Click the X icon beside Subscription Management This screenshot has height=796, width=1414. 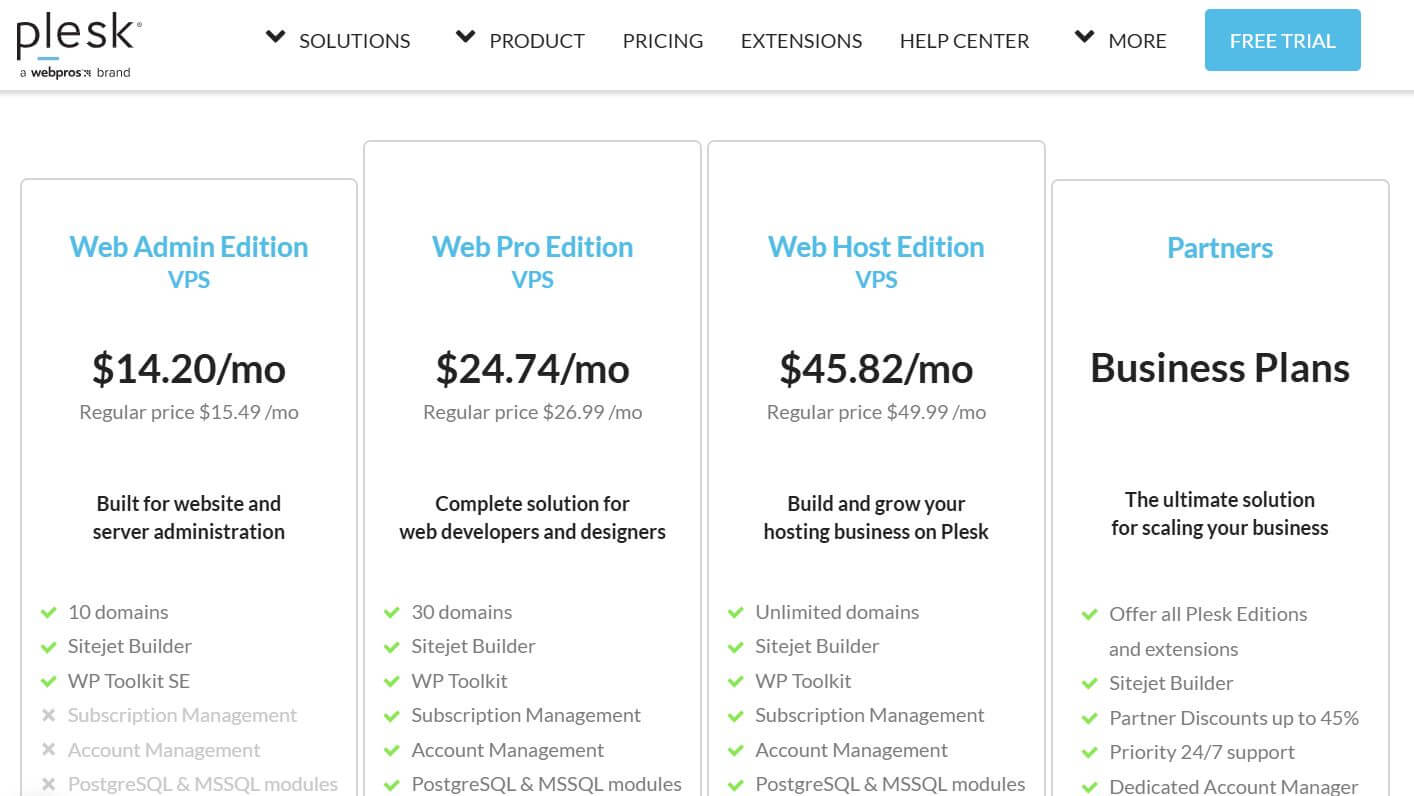[46, 714]
